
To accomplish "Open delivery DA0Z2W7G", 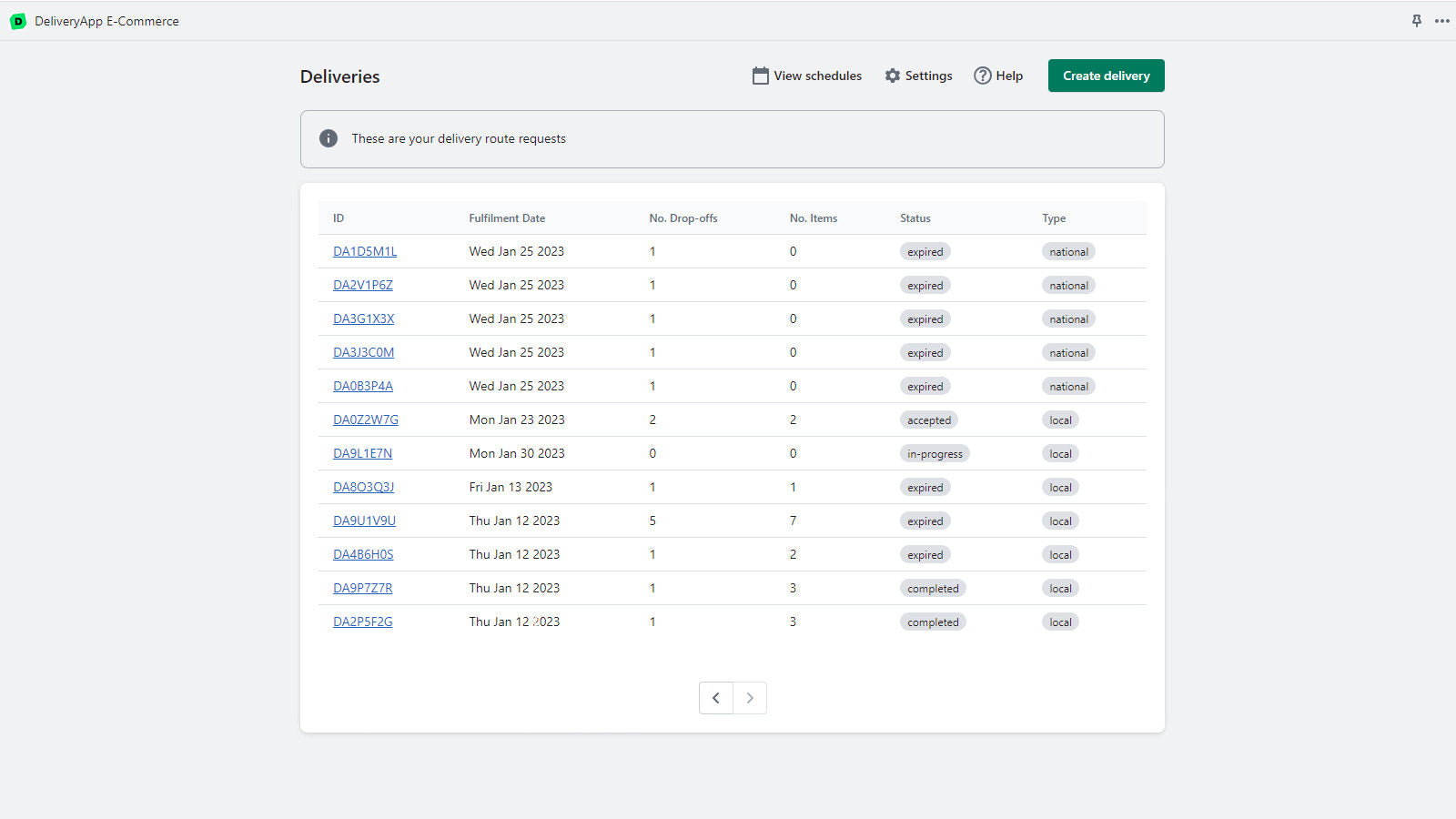I will click(366, 420).
